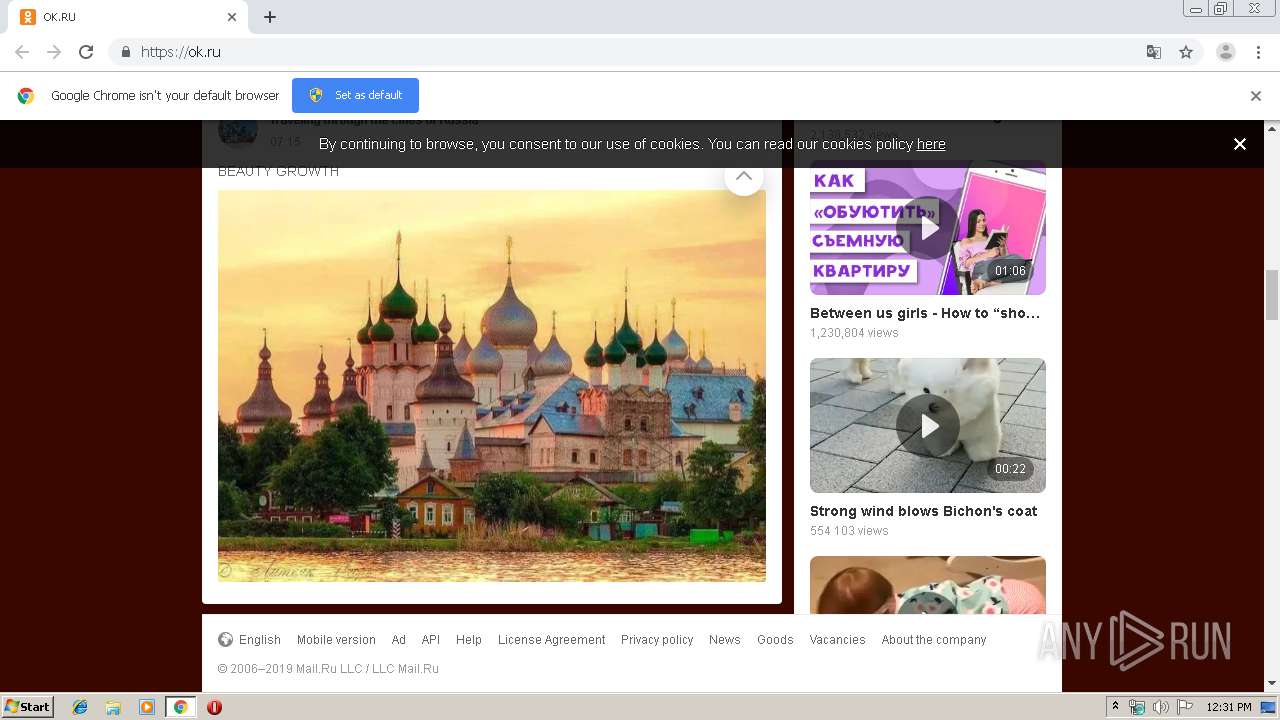Open the media player taskbar icon
1280x720 pixels.
(x=147, y=707)
